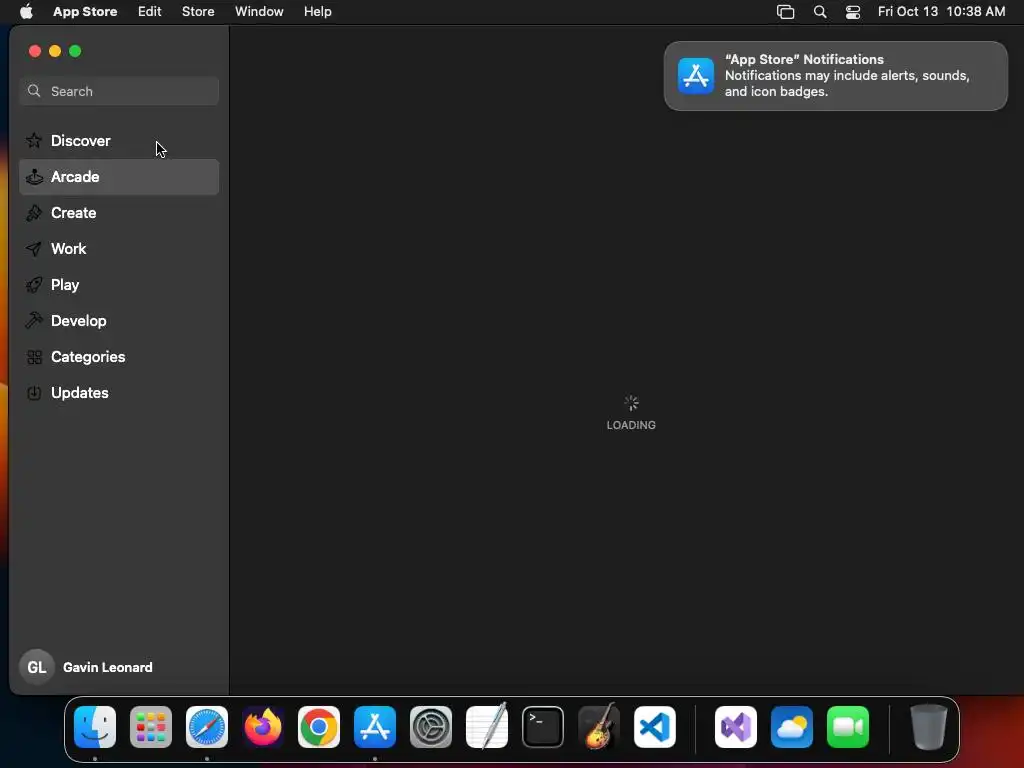Viewport: 1024px width, 768px height.
Task: Open the Help menu
Action: [317, 12]
